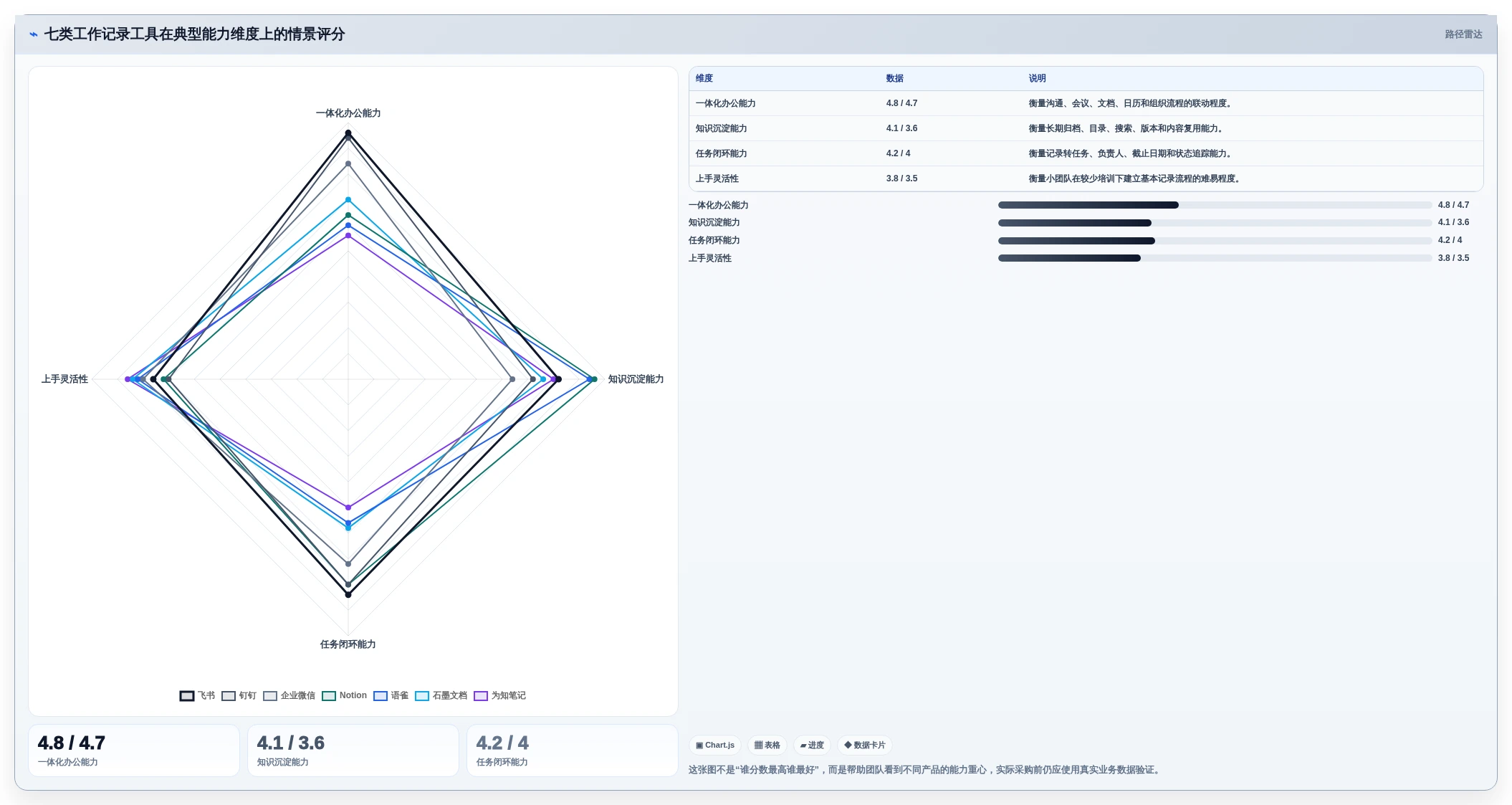Click the 4.1 / 3.6 table value

point(901,129)
